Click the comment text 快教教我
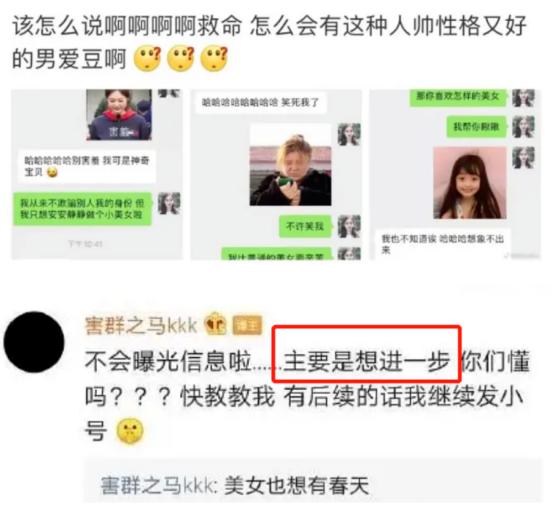Viewport: 552px width, 519px height. point(227,396)
